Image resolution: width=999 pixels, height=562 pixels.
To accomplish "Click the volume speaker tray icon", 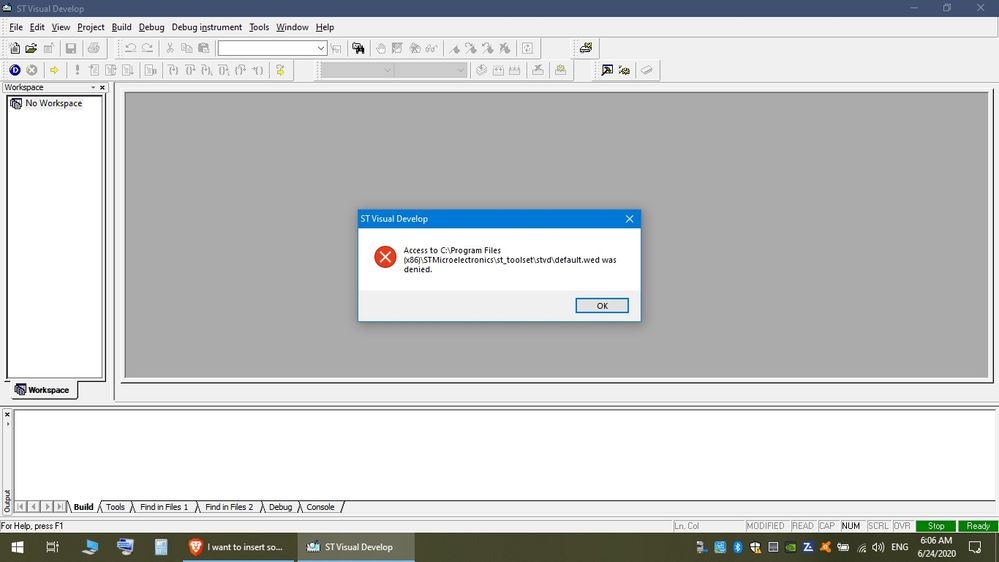I will click(879, 547).
